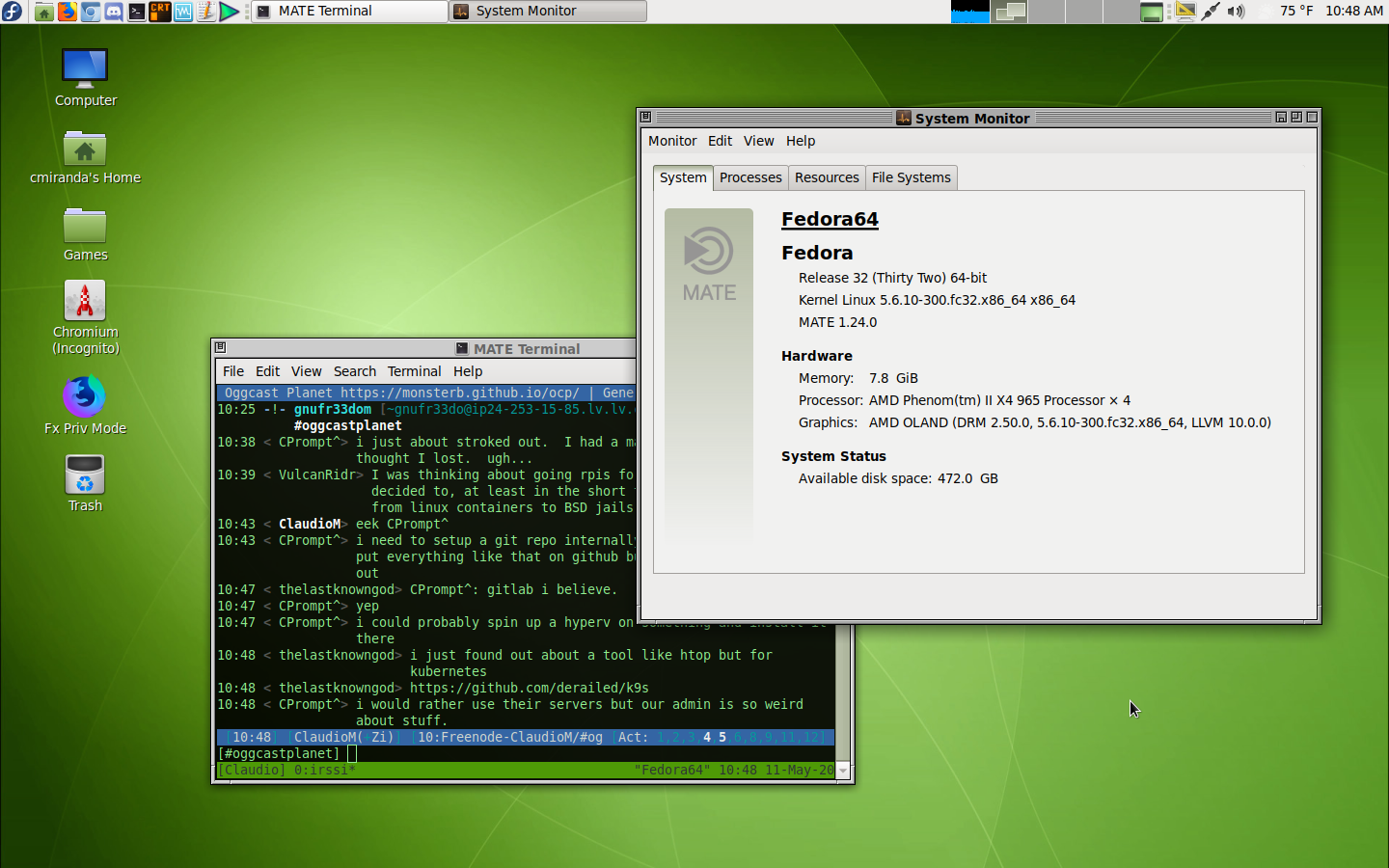The height and width of the screenshot is (868, 1389).
Task: Click the MATE logo in System Monitor
Action: 709,263
